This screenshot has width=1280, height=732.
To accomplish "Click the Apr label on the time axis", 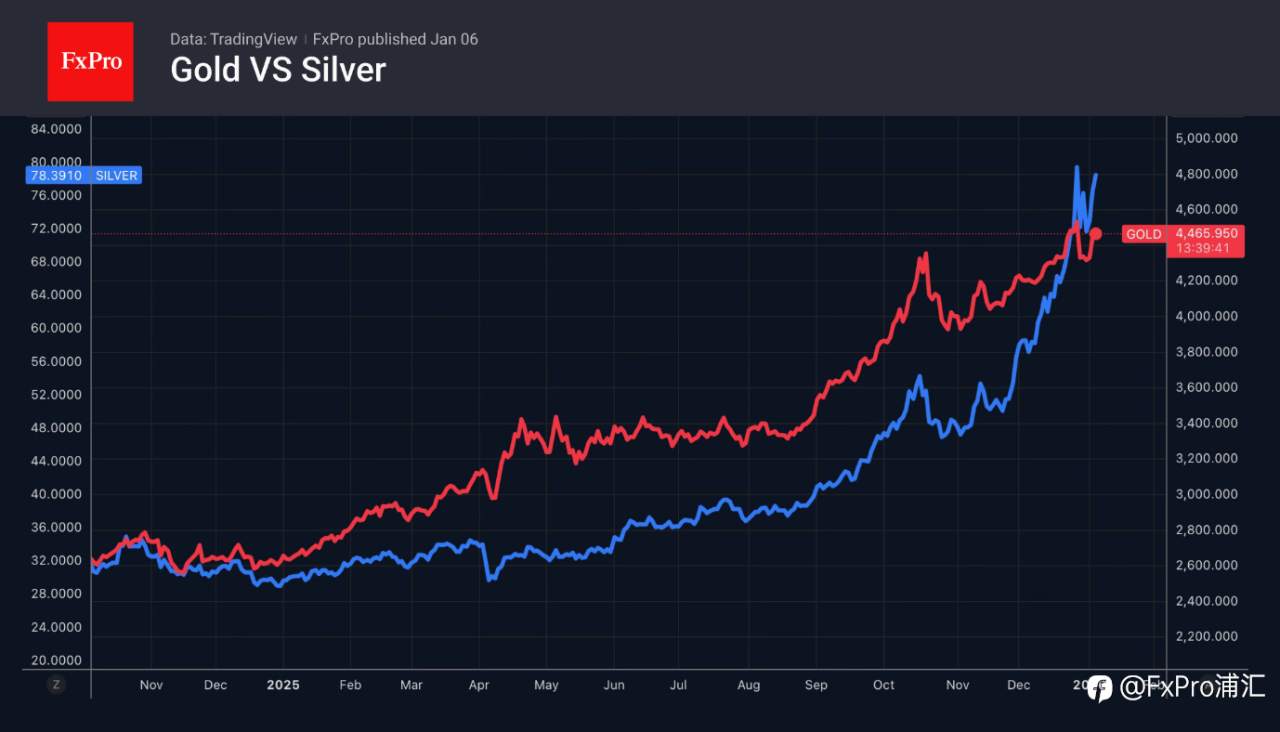I will pyautogui.click(x=479, y=685).
